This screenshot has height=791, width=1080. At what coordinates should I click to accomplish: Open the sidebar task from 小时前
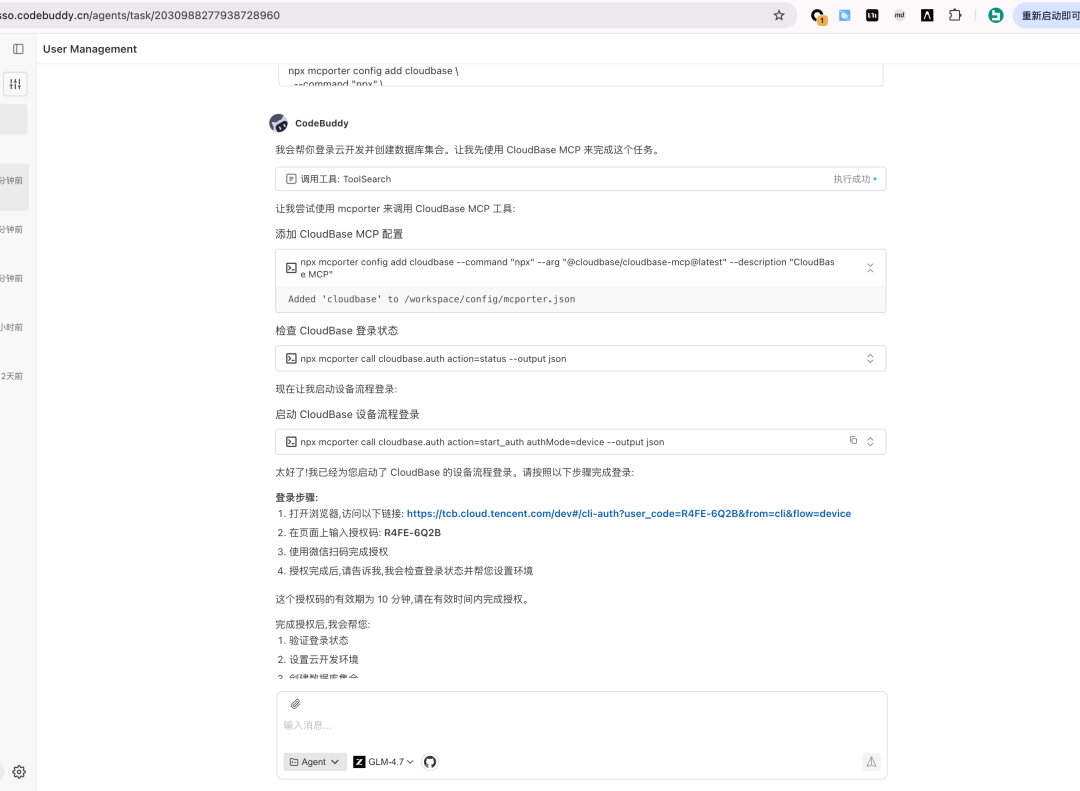12,327
